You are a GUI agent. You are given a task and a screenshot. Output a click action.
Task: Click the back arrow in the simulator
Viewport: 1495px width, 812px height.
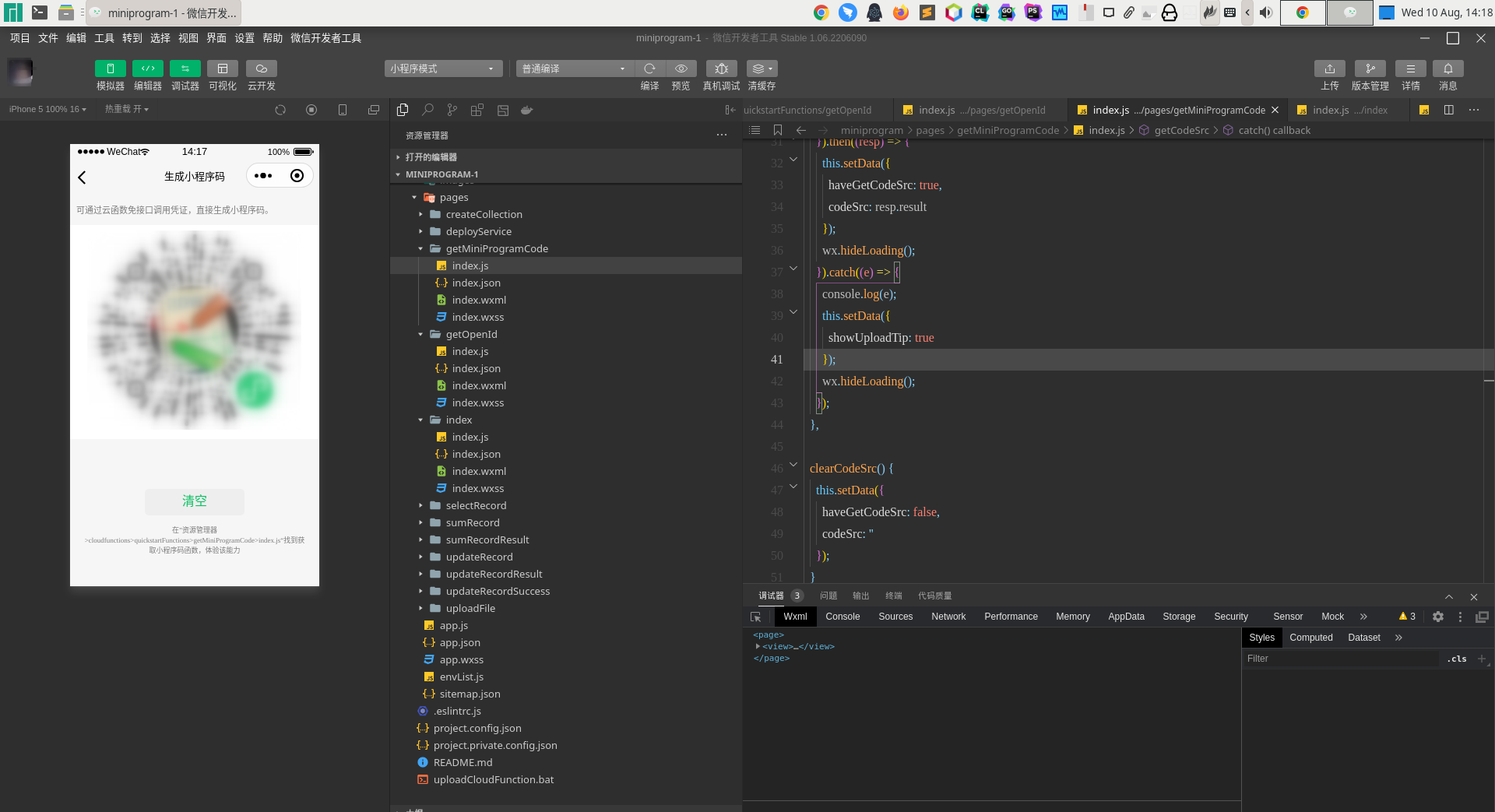pos(83,178)
